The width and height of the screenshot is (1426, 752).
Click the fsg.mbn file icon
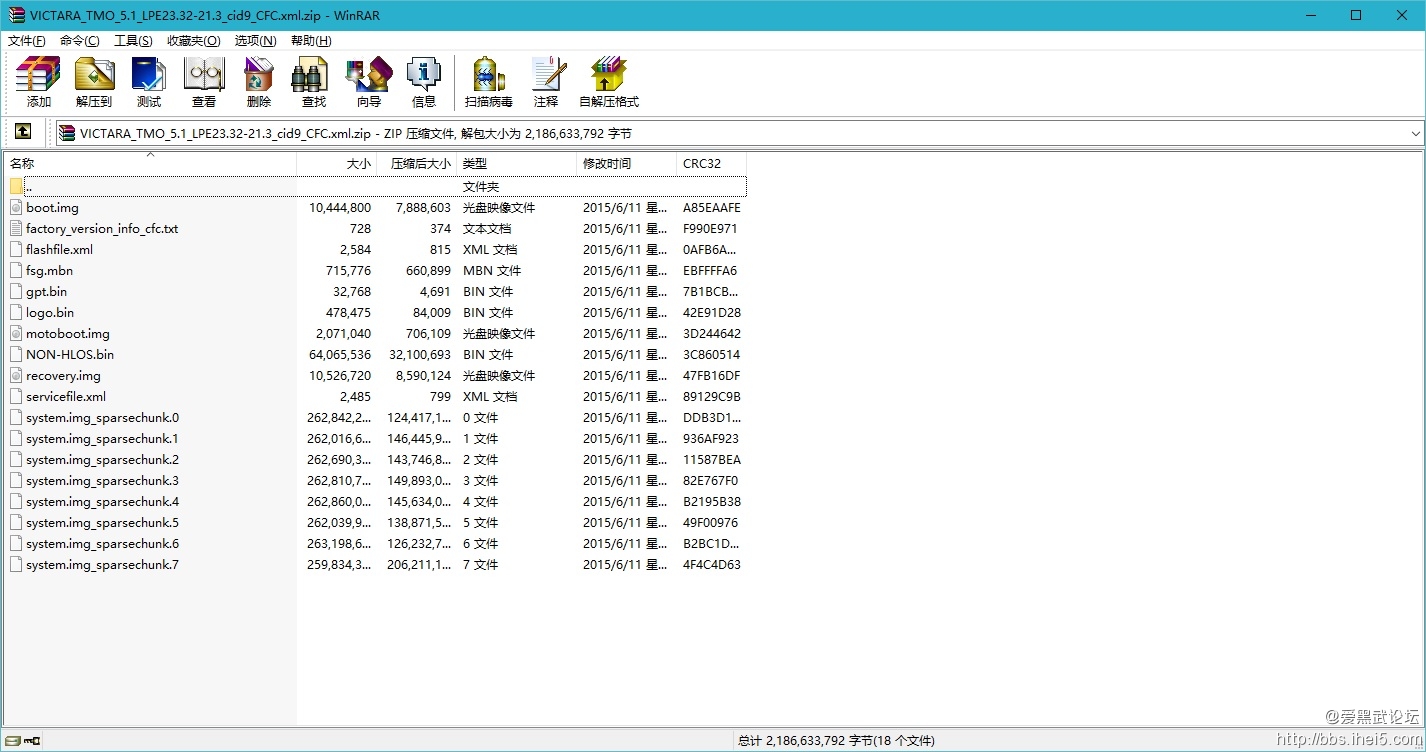click(x=16, y=271)
